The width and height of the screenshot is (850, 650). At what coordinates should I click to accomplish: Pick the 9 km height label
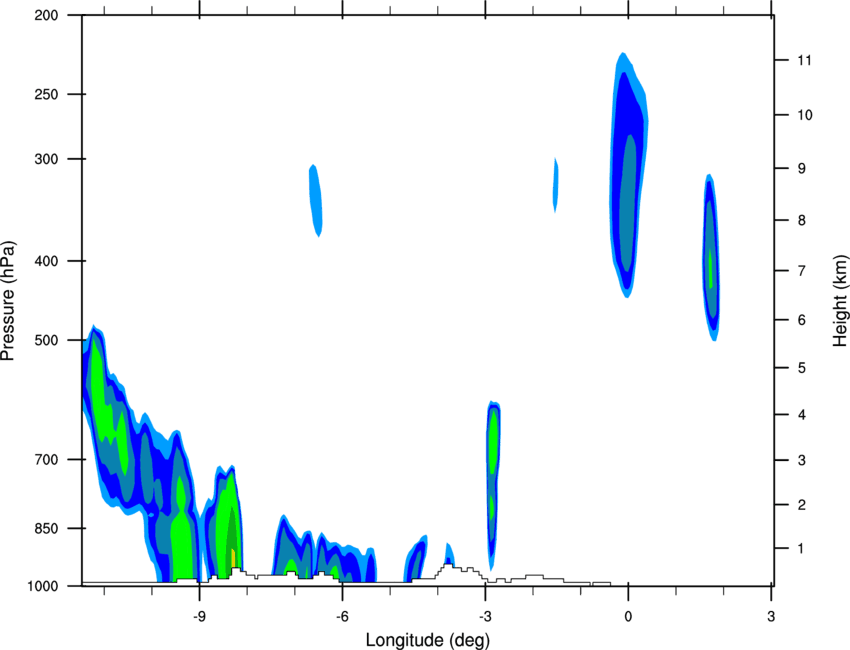tap(801, 169)
